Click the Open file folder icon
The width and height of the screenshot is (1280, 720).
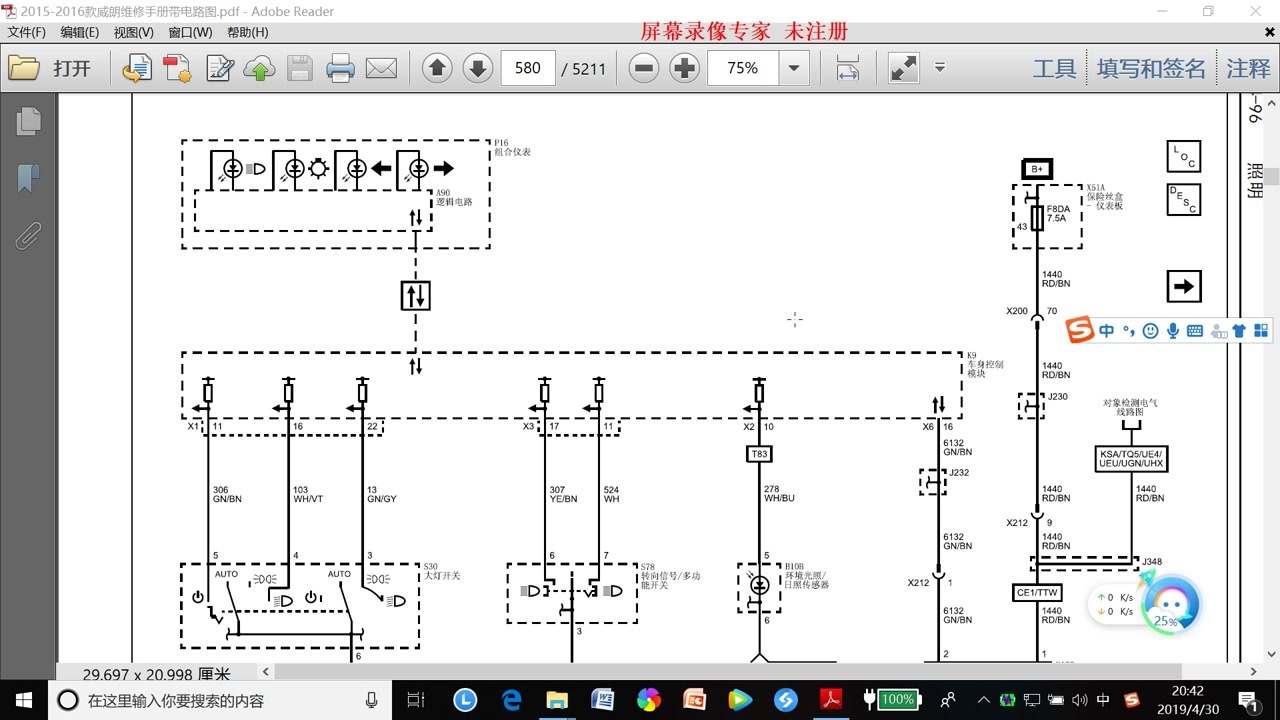(x=24, y=68)
